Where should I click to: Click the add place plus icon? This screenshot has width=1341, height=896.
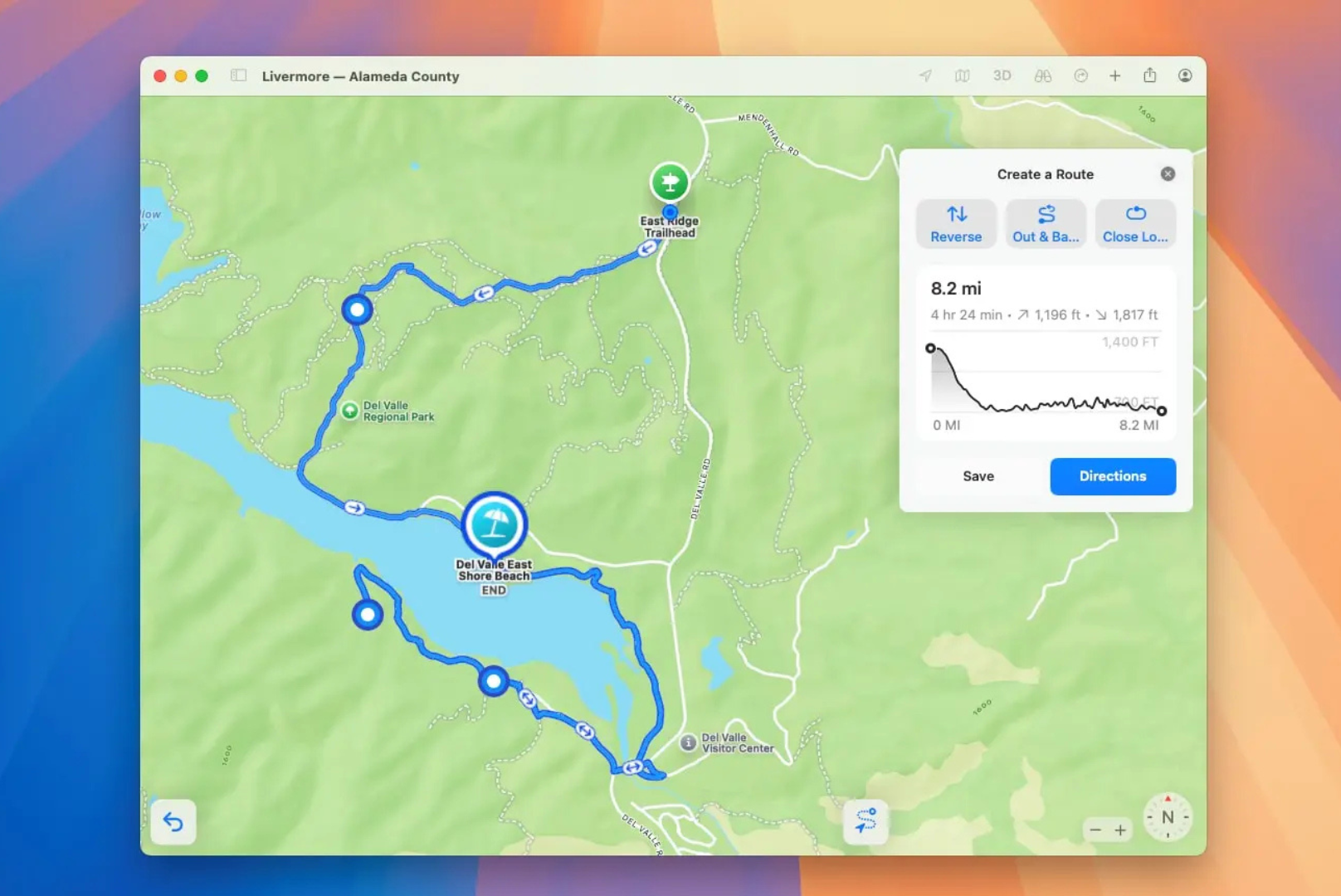pyautogui.click(x=1114, y=75)
